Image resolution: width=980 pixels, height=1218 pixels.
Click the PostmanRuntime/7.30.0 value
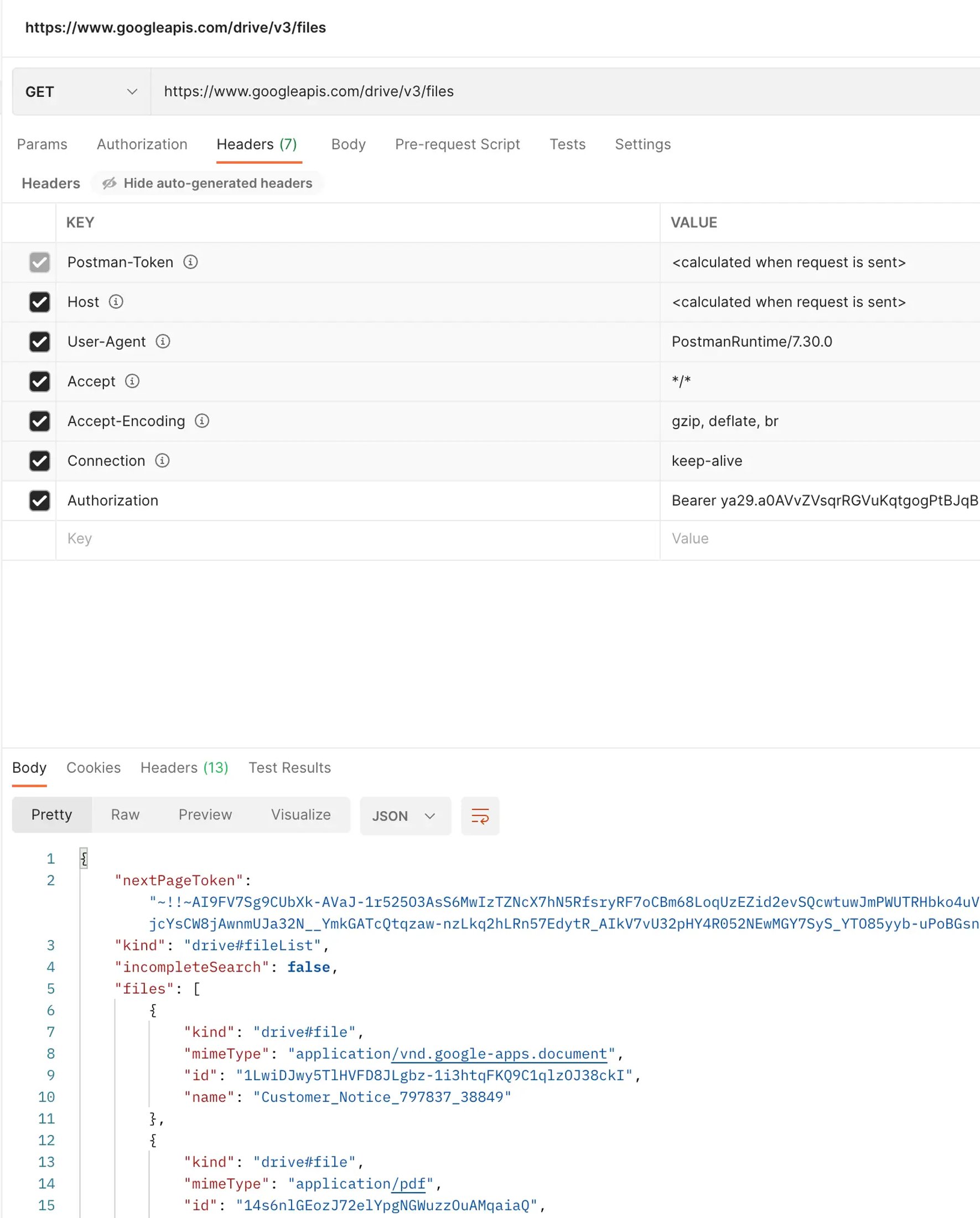point(752,341)
